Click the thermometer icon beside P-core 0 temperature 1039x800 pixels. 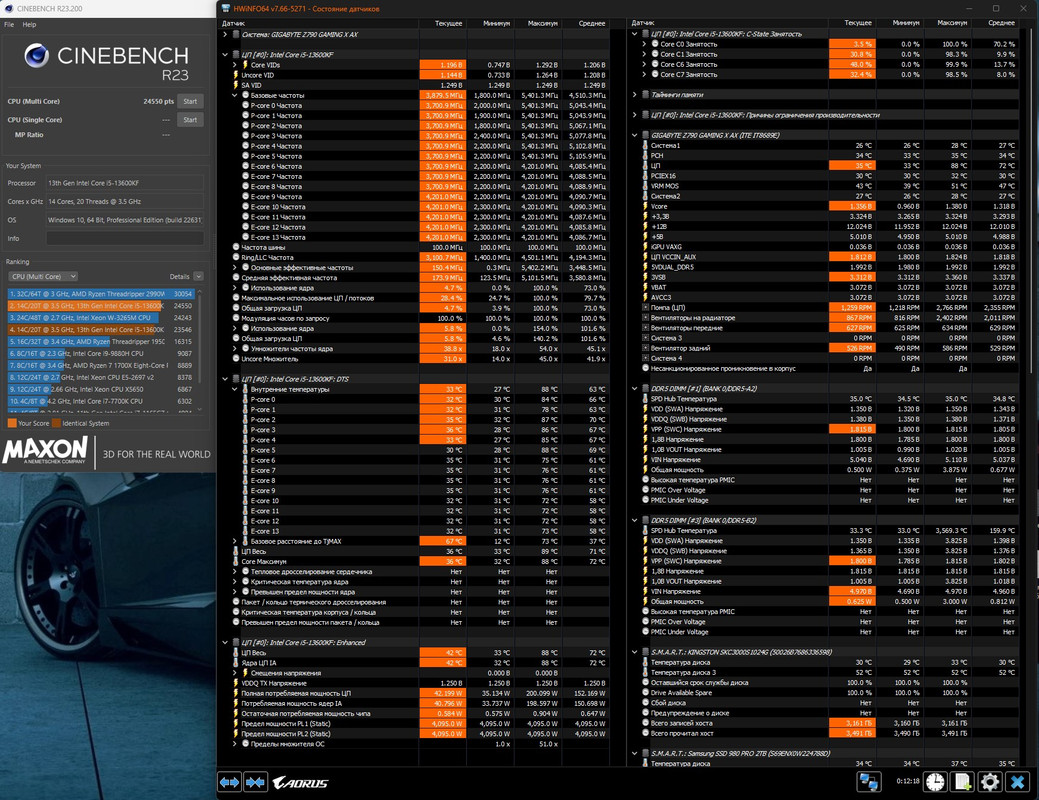[245, 400]
